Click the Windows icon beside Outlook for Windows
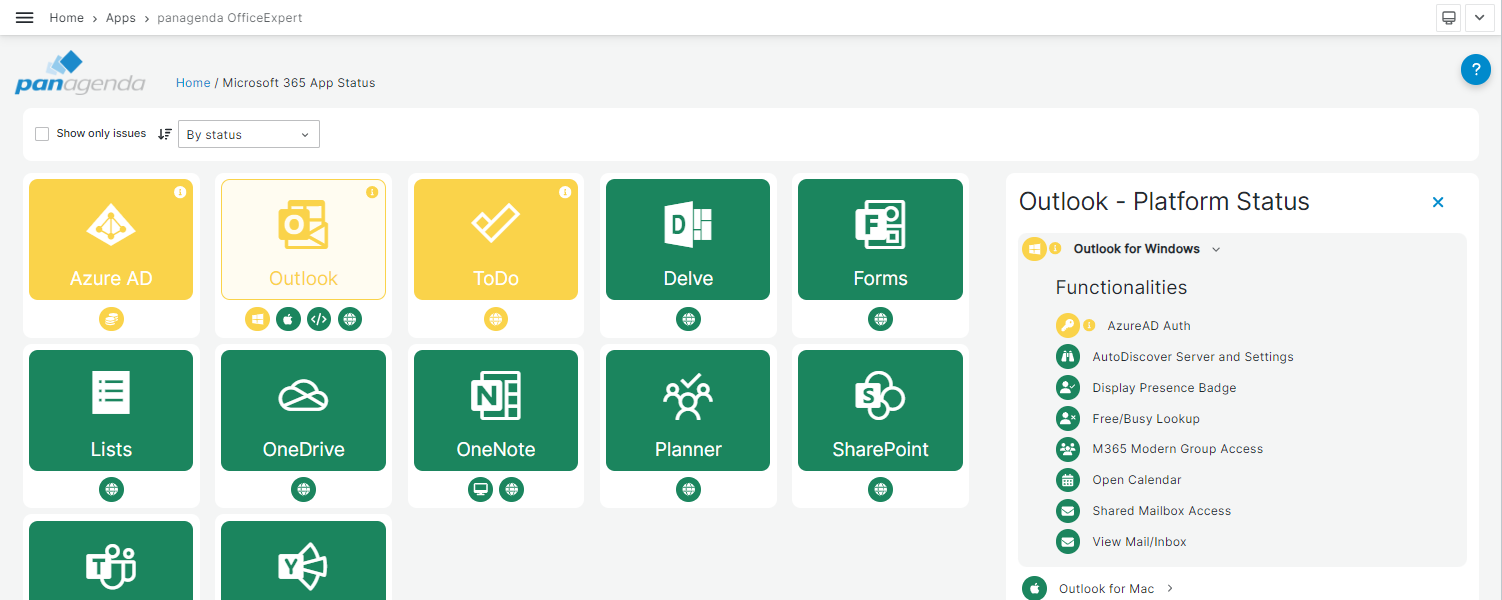Screen dimensions: 1502x600 pos(1034,249)
